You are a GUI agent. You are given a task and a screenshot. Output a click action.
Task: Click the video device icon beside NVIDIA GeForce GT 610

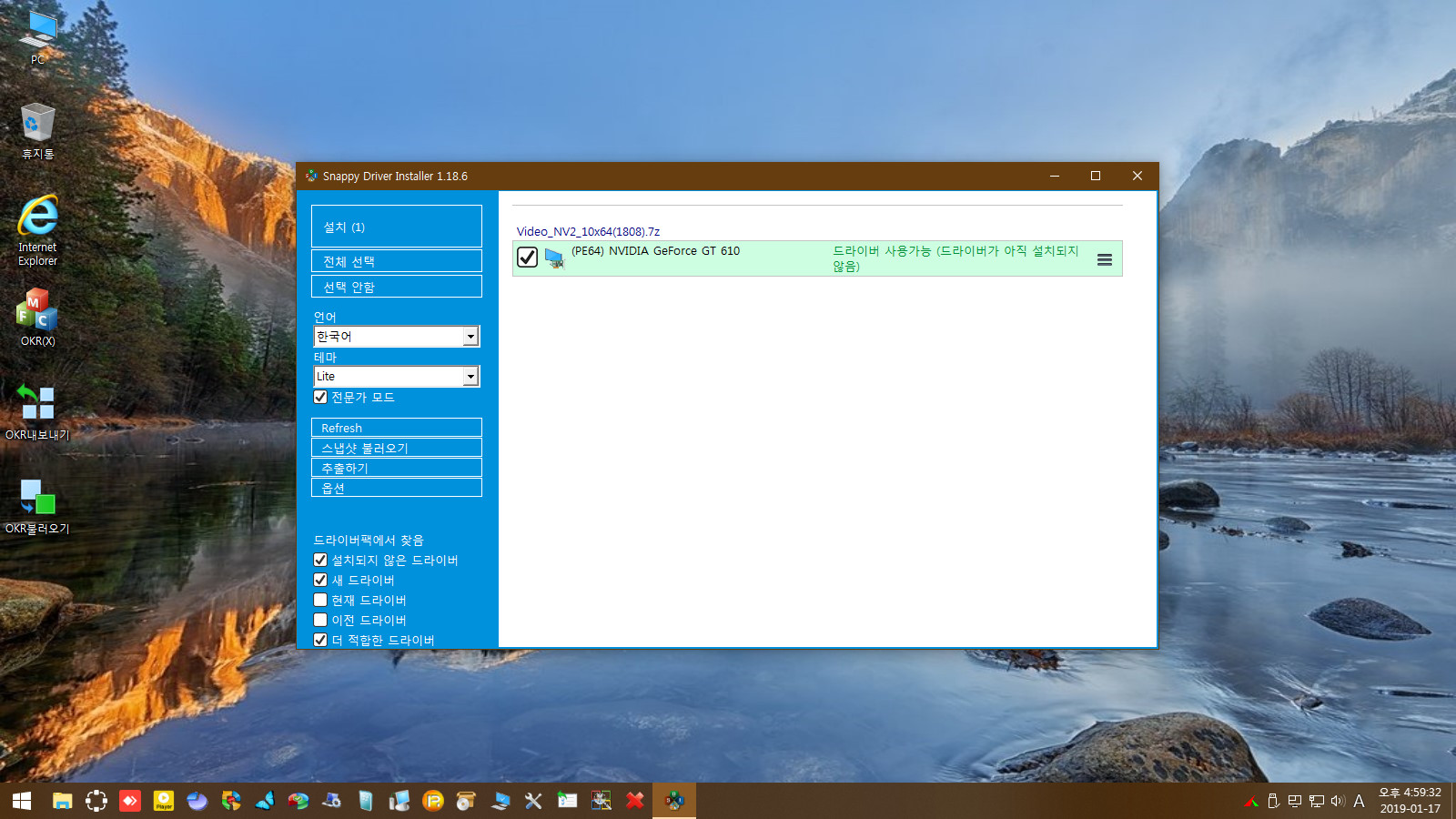tap(554, 258)
